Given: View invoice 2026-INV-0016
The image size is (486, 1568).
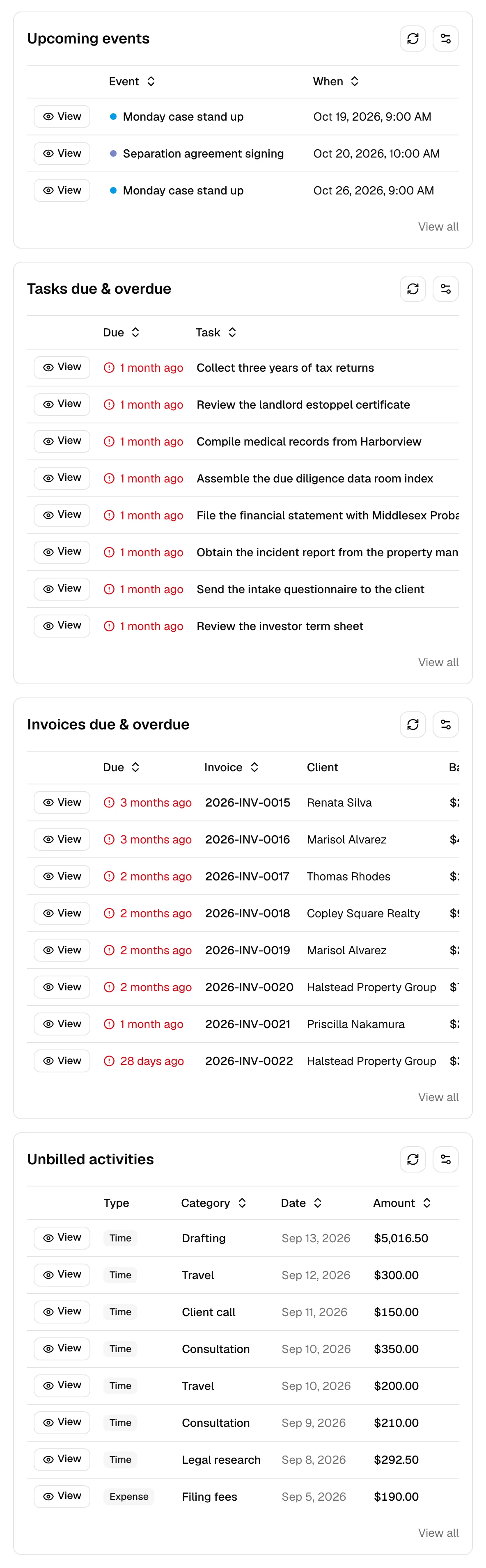Looking at the screenshot, I should (x=62, y=839).
